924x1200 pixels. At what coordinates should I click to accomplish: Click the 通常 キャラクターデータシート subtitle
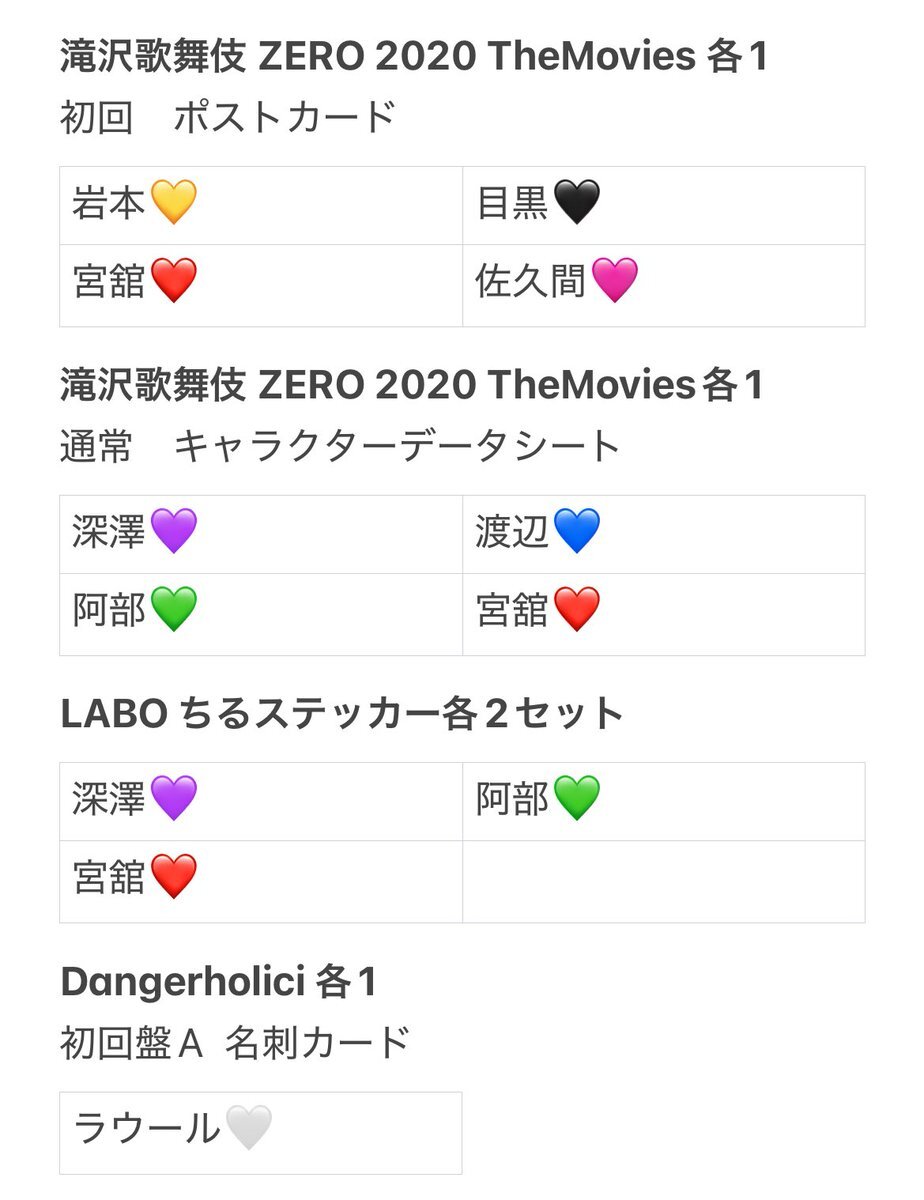tap(341, 446)
